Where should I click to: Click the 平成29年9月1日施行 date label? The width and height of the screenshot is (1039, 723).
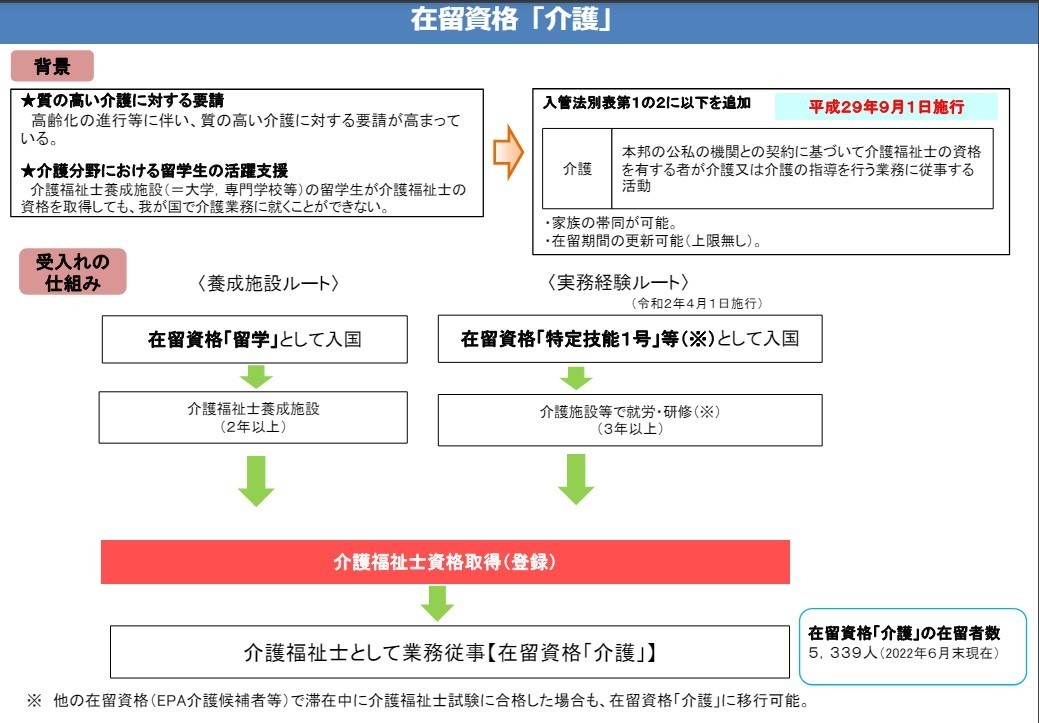(x=886, y=107)
